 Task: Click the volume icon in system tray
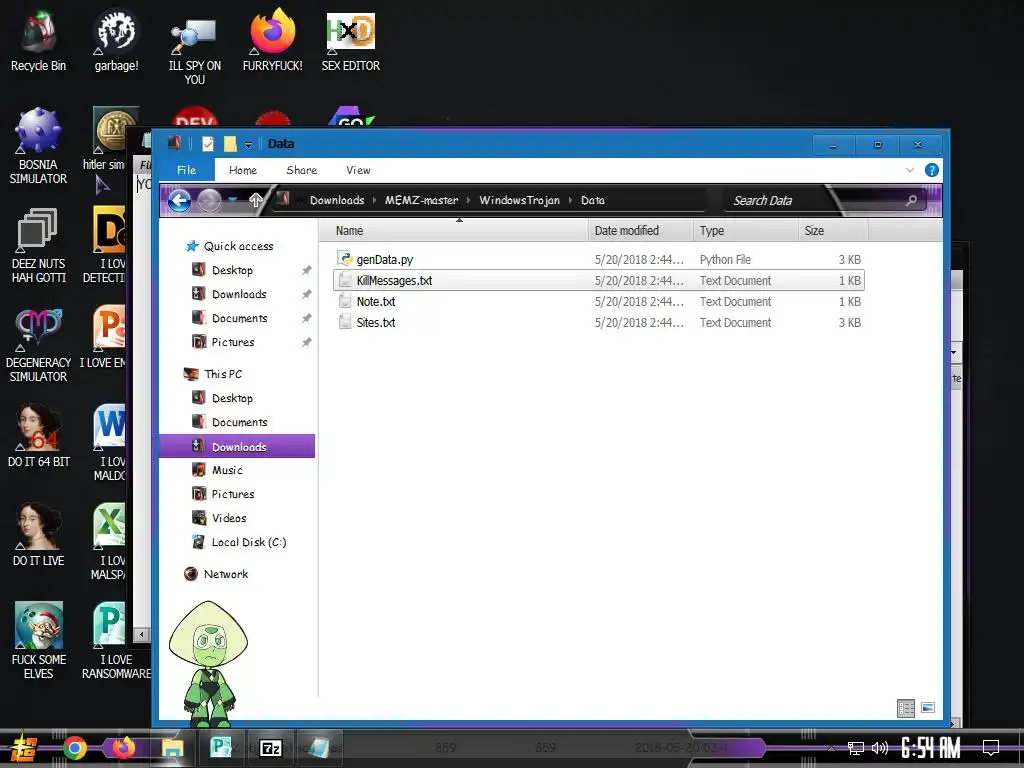coord(880,748)
